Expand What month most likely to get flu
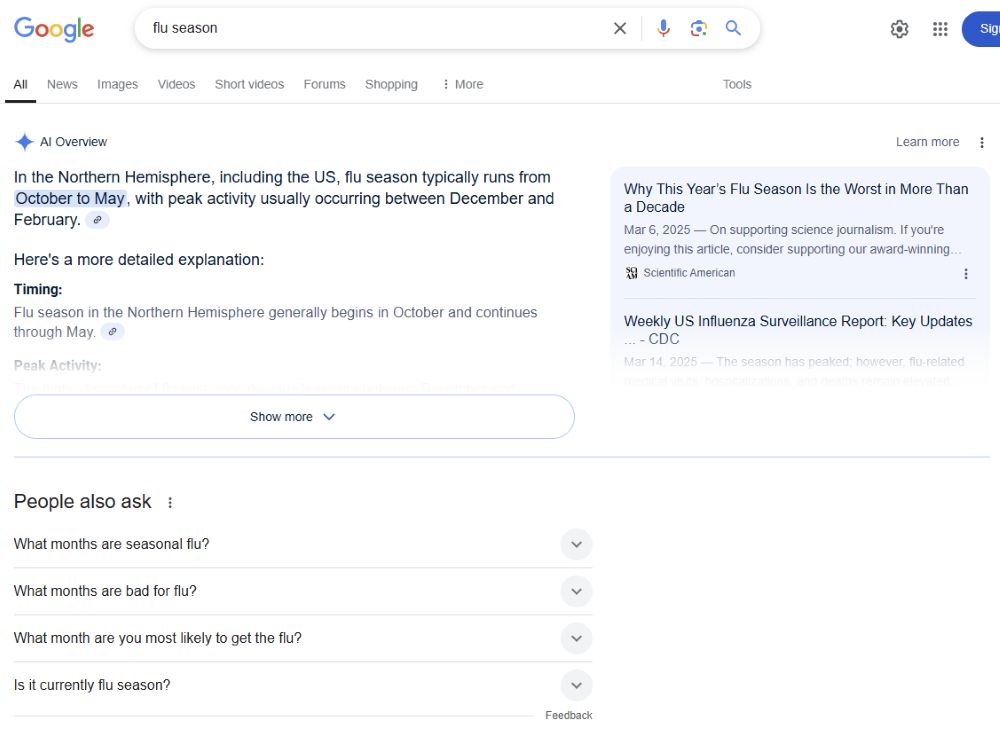The height and width of the screenshot is (737, 1000). click(303, 638)
